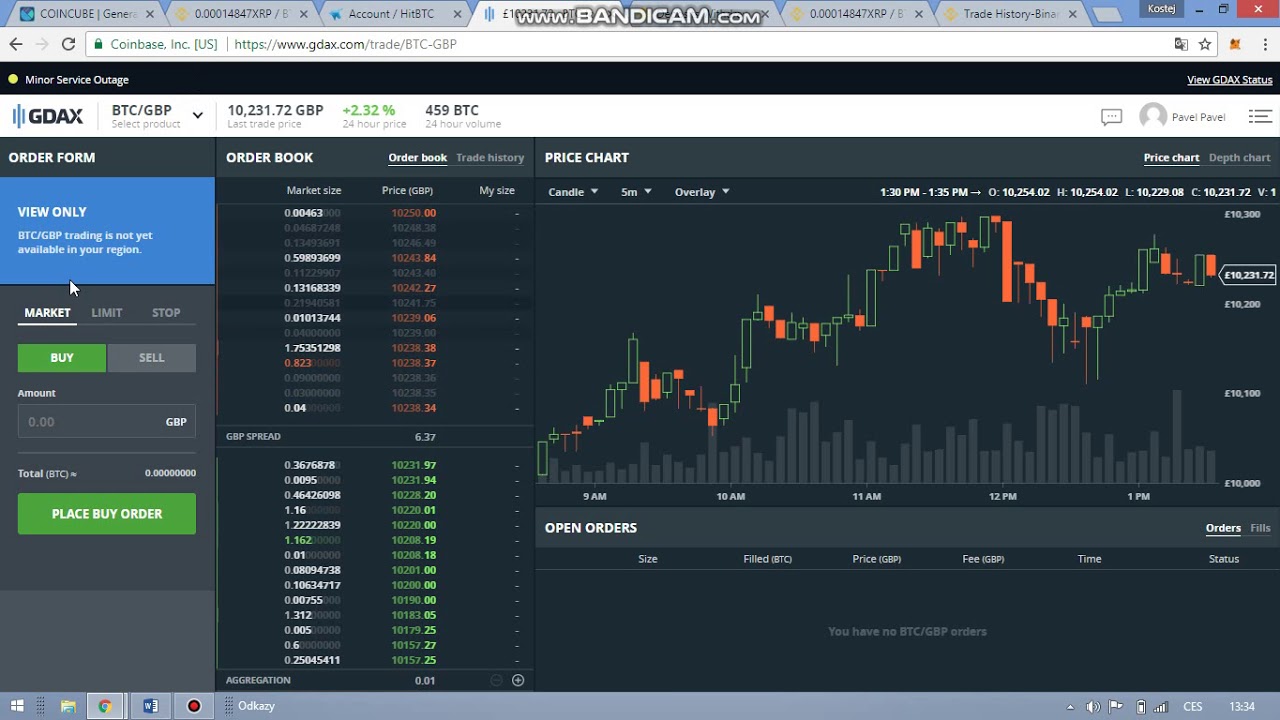Click the Odkazy links toolbar on taskbar
This screenshot has height=720, width=1280.
pos(256,706)
